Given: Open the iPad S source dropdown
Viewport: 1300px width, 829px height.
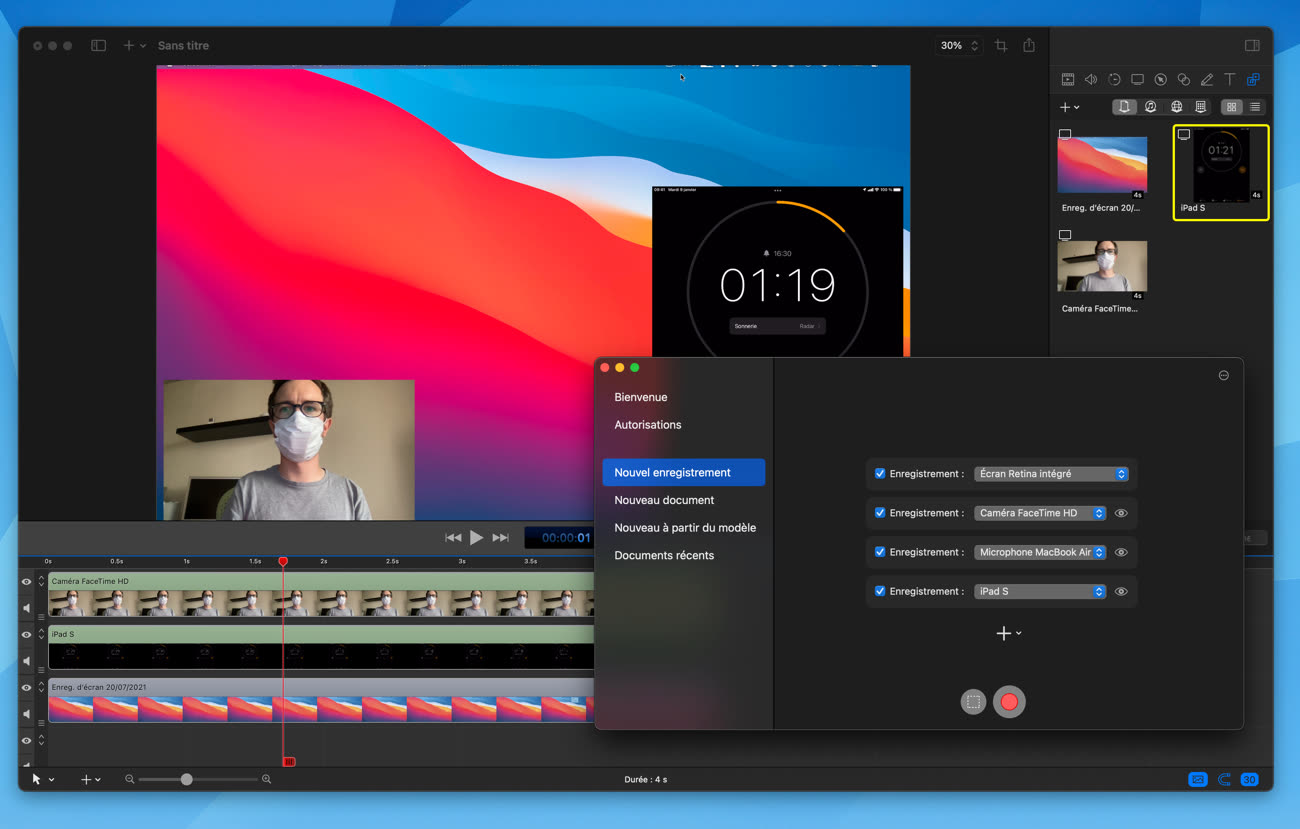Looking at the screenshot, I should pyautogui.click(x=1040, y=591).
